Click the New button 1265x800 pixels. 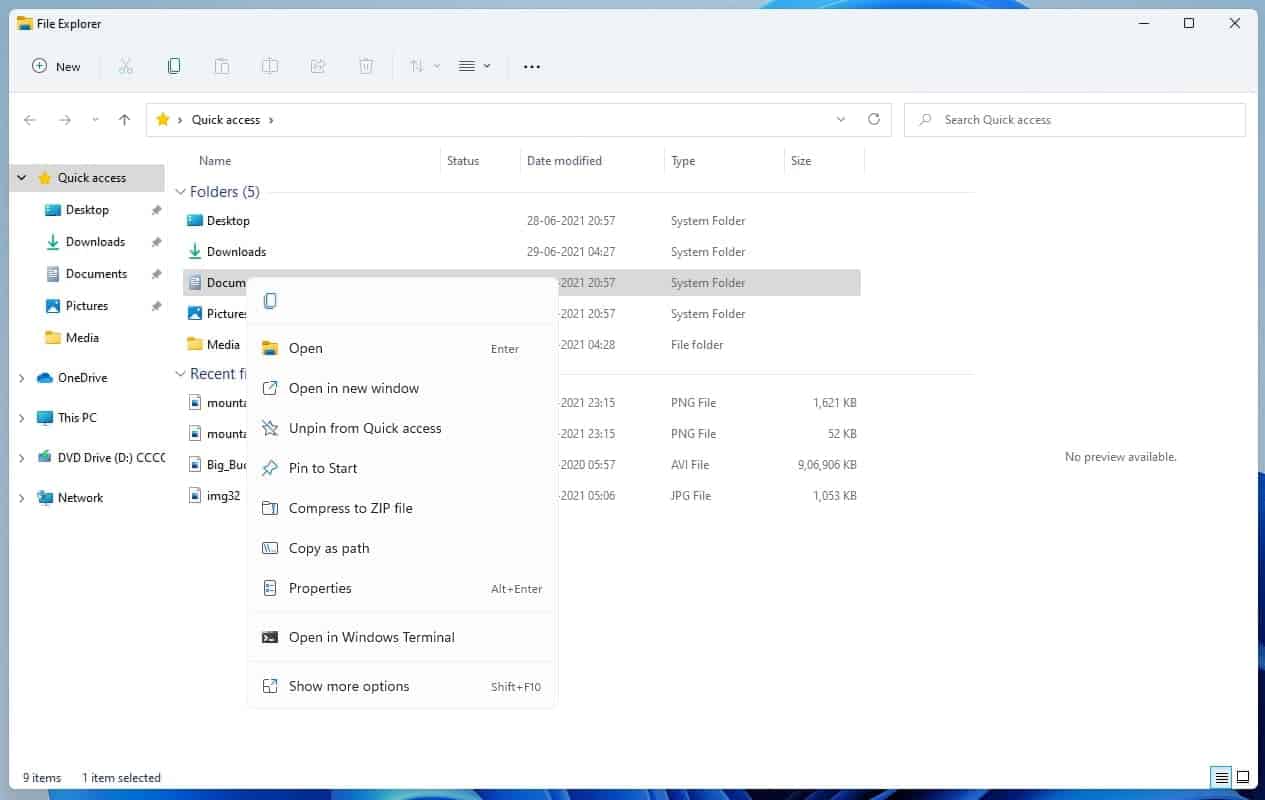pyautogui.click(x=57, y=66)
